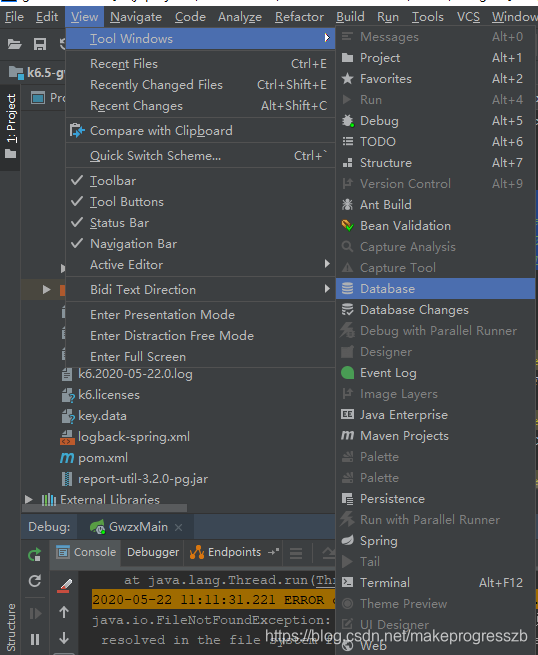This screenshot has height=655, width=538.
Task: Expand the Active Editor submenu arrow
Action: tap(327, 264)
